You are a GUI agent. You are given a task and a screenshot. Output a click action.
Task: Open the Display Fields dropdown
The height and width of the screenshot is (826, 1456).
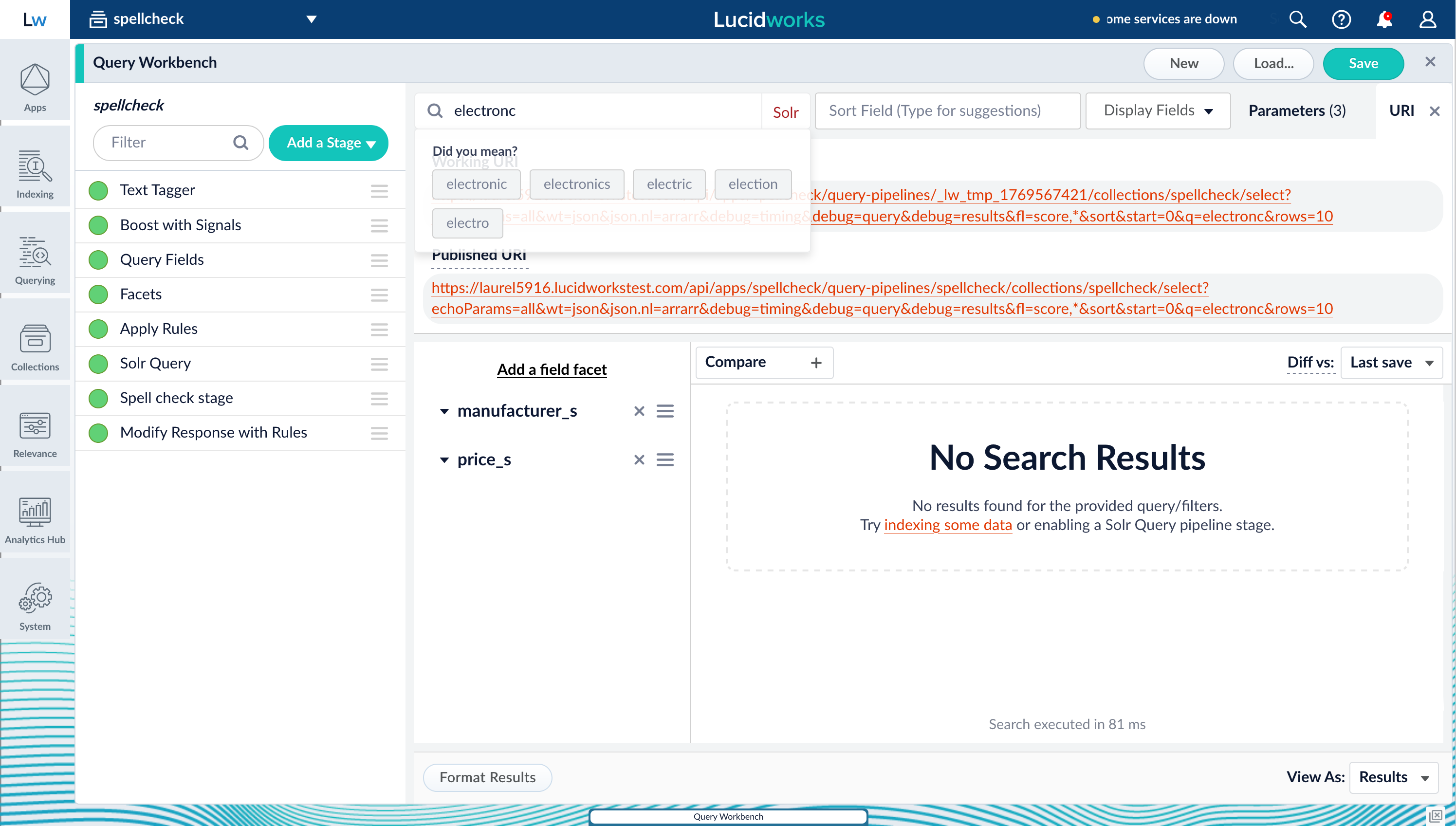[1157, 110]
